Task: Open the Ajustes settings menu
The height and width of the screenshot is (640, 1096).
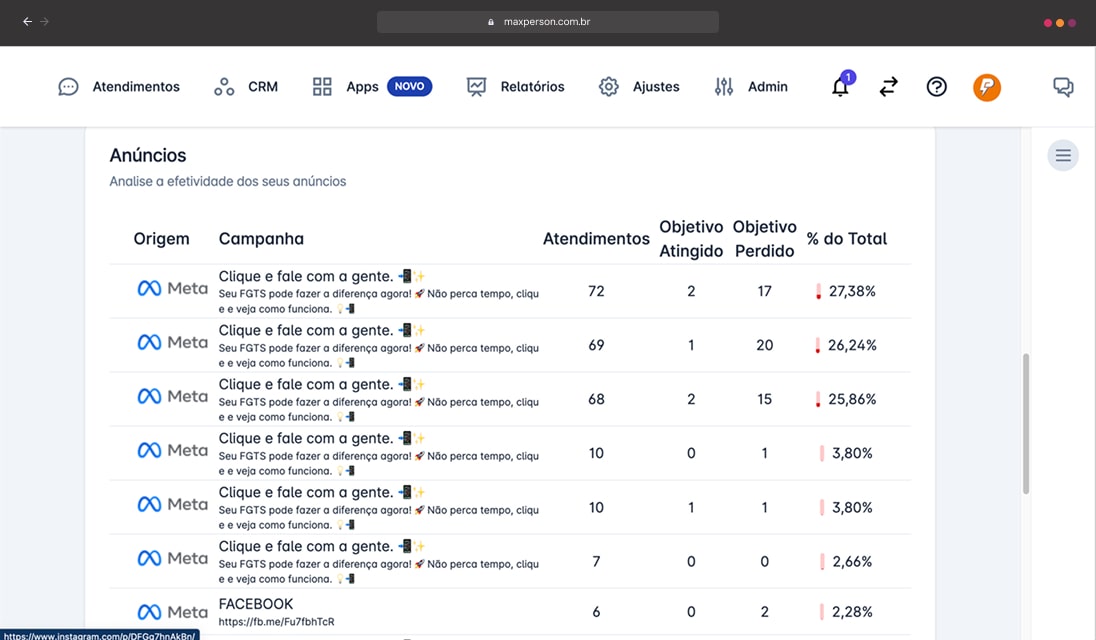Action: tap(639, 87)
